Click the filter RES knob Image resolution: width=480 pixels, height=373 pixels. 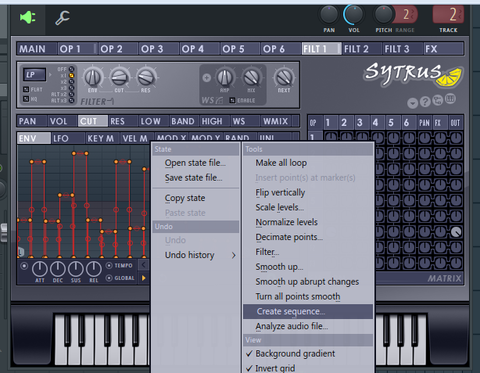146,77
